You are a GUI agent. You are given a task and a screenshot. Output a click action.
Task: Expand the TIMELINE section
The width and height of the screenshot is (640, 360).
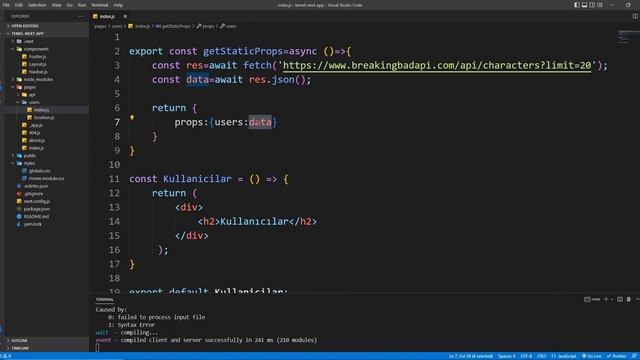pyautogui.click(x=47, y=348)
